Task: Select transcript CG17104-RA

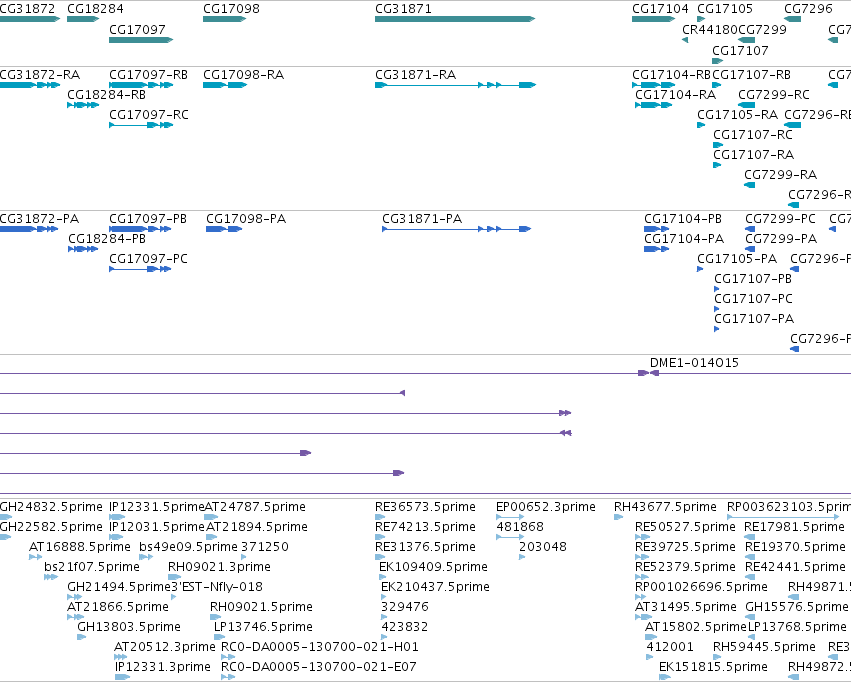Action: 653,105
